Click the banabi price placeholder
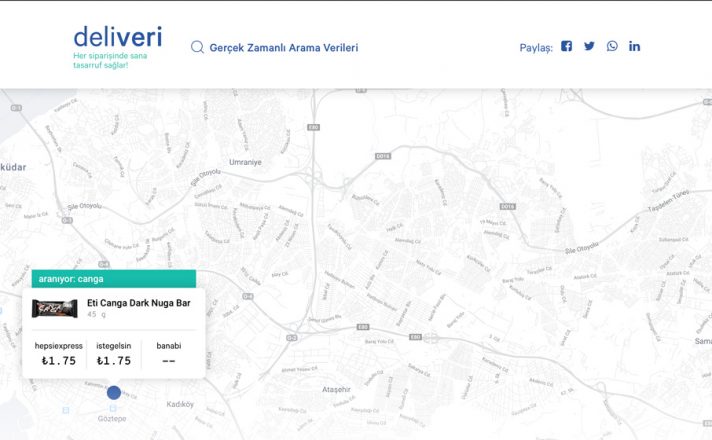Screen dimensions: 712x440 [x=168, y=361]
